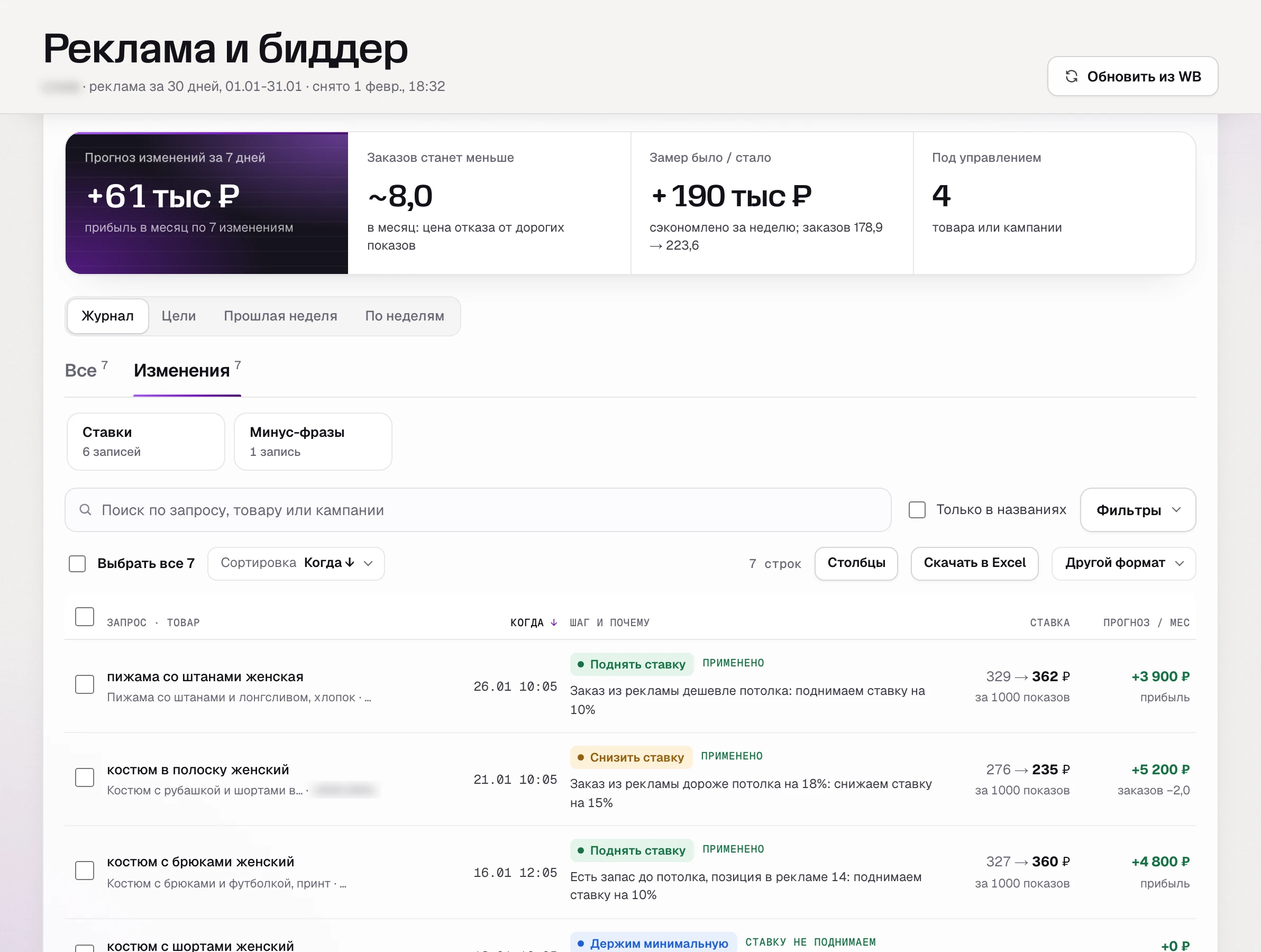This screenshot has height=952, width=1261.
Task: Click the refresh icon in Обновить из WB
Action: [1071, 76]
